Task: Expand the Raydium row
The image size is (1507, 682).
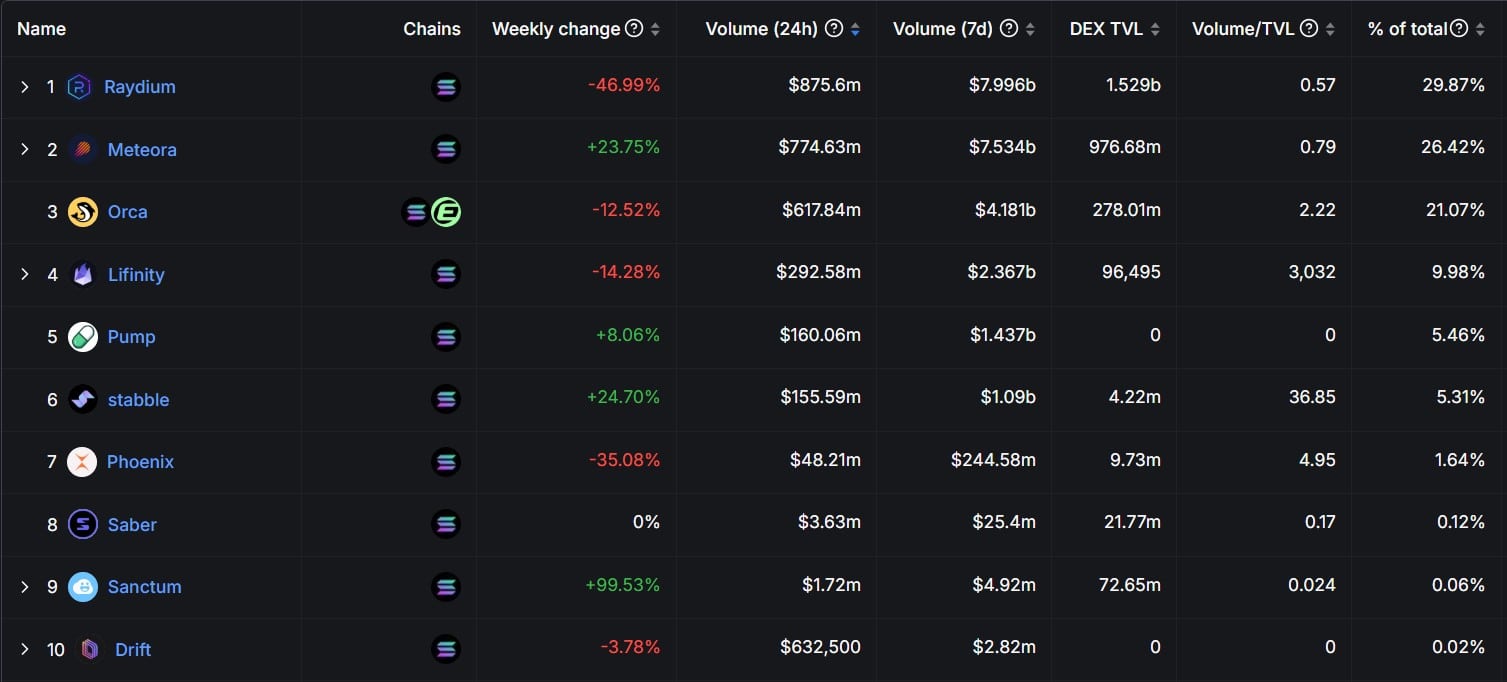Action: (x=25, y=87)
